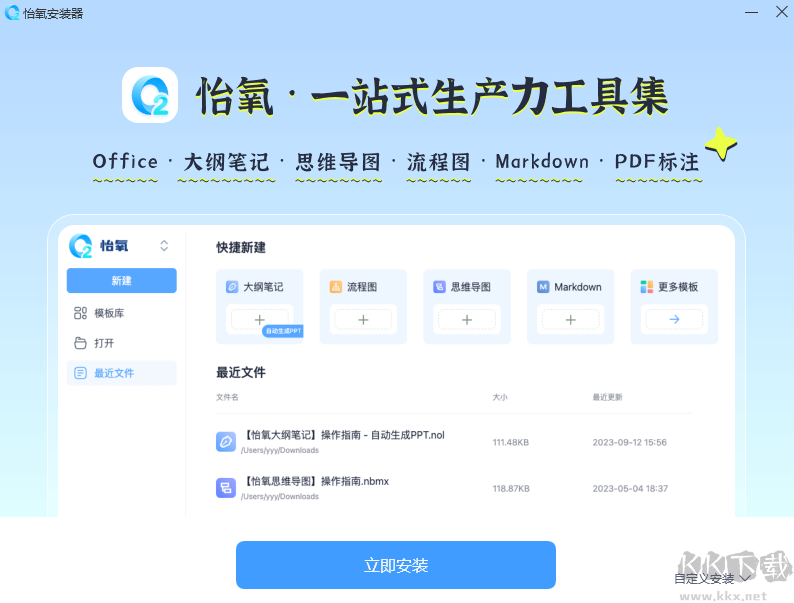Click the blue 新建 button

coord(122,280)
